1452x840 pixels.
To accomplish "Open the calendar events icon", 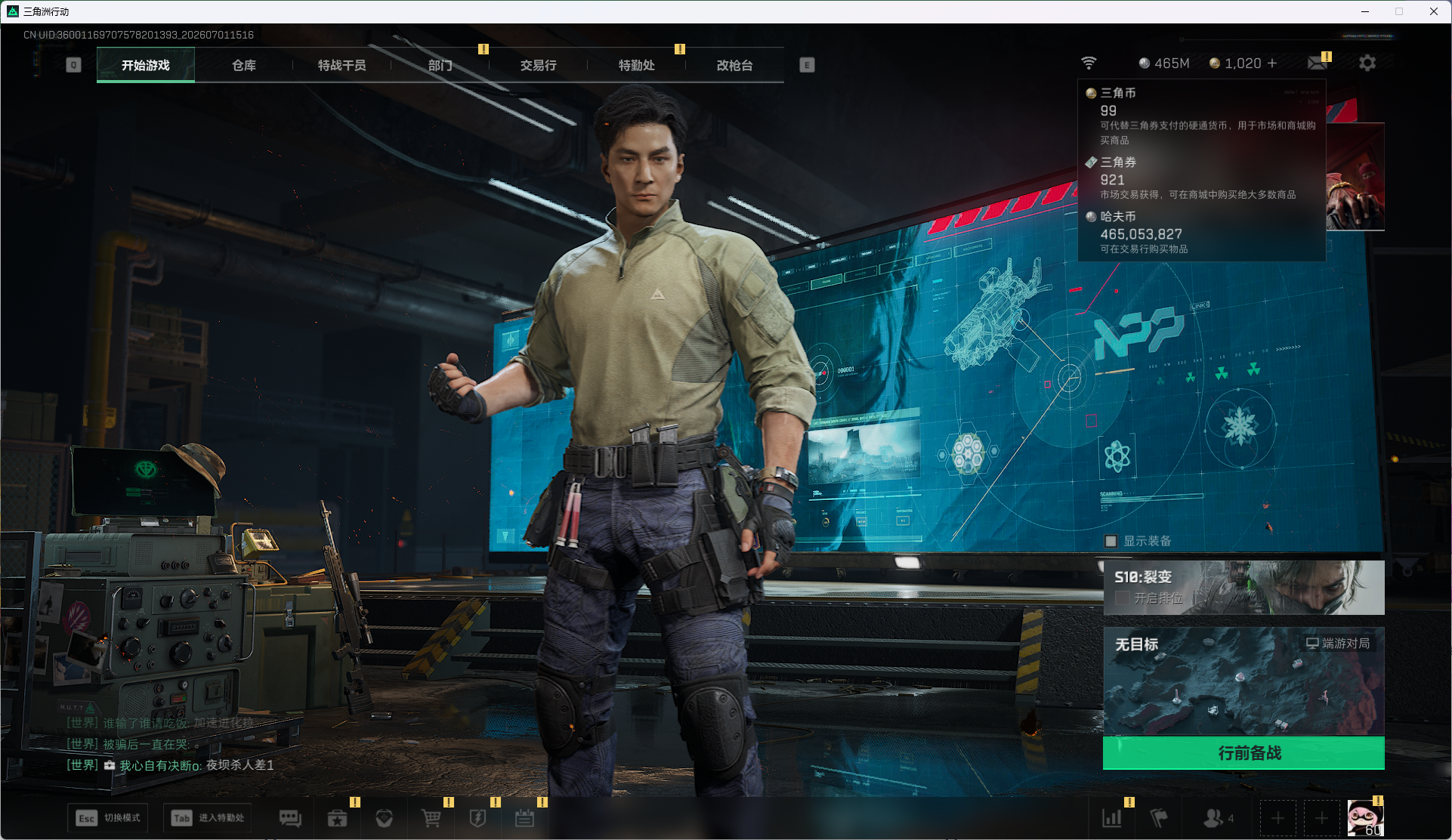I will (524, 818).
